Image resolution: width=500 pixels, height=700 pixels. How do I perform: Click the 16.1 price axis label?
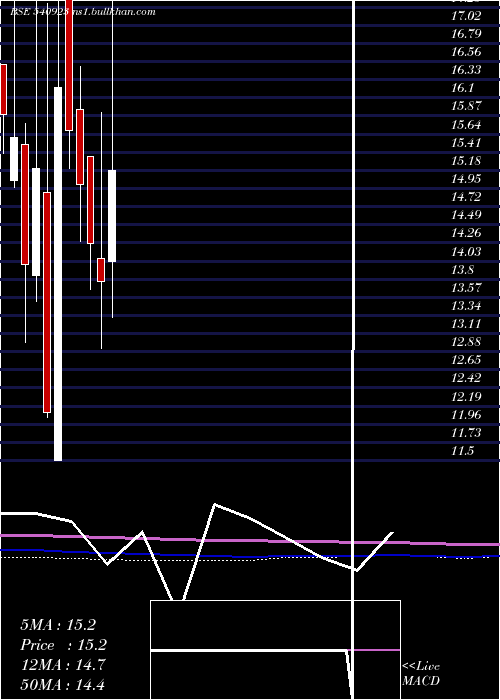[462, 88]
